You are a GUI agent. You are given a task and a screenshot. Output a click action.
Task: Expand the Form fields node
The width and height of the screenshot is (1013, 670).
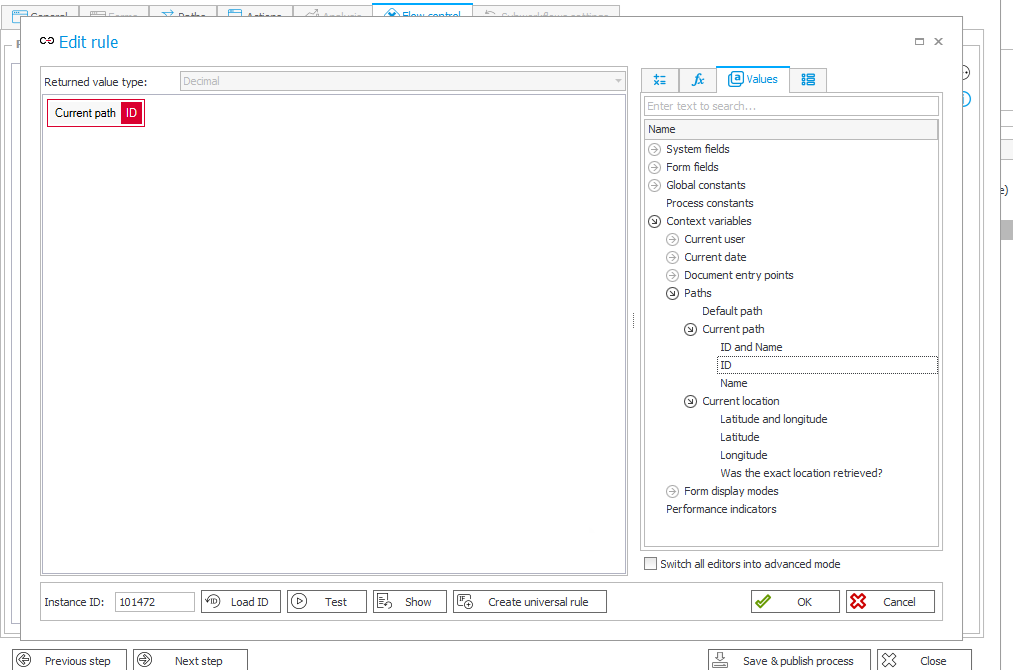click(654, 167)
